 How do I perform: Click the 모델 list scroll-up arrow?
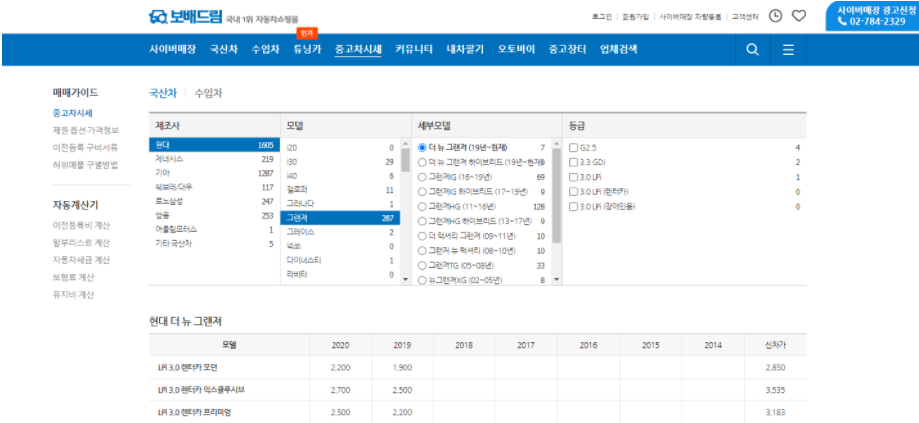(x=404, y=144)
